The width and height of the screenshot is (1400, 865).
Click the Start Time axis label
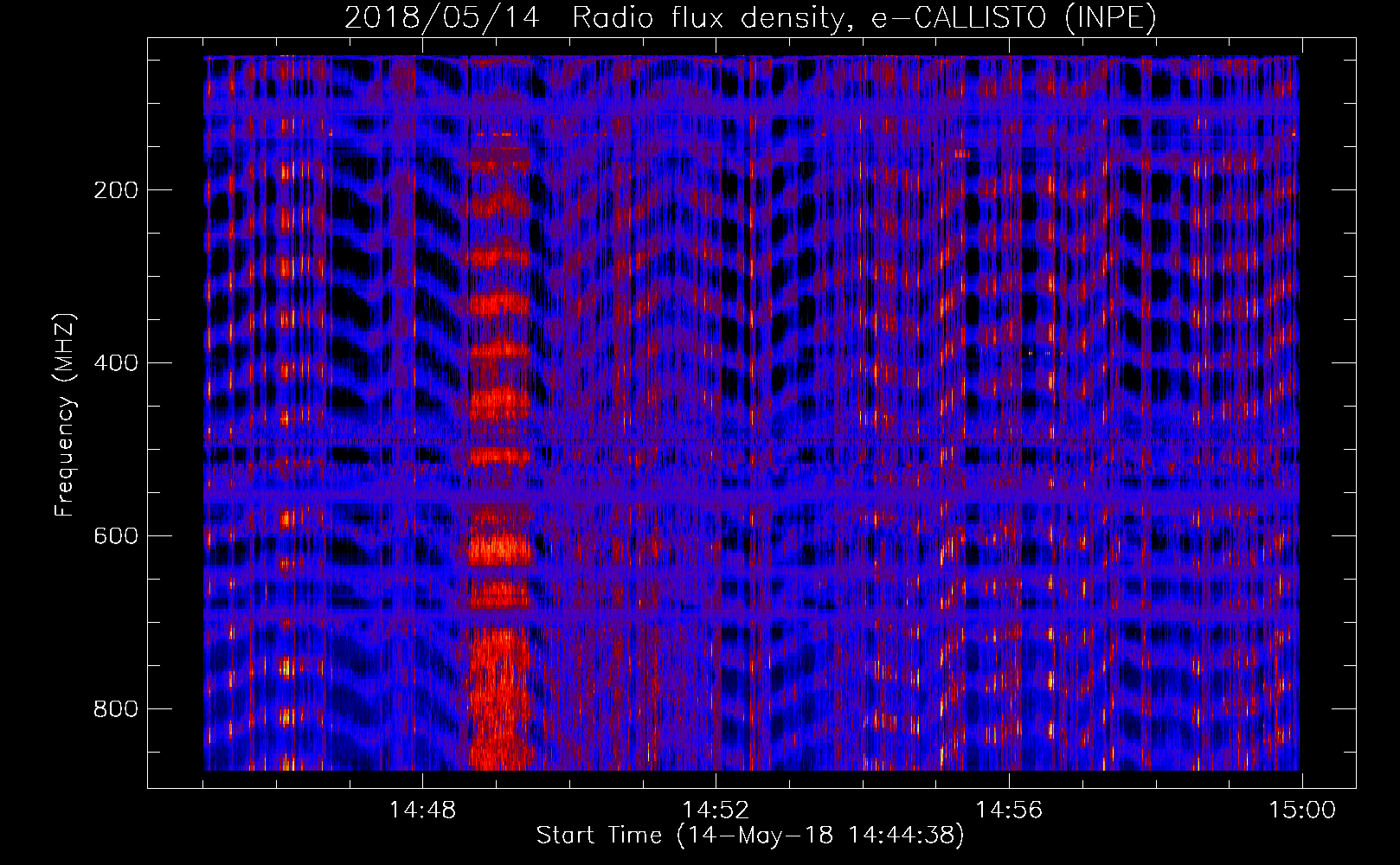point(749,835)
